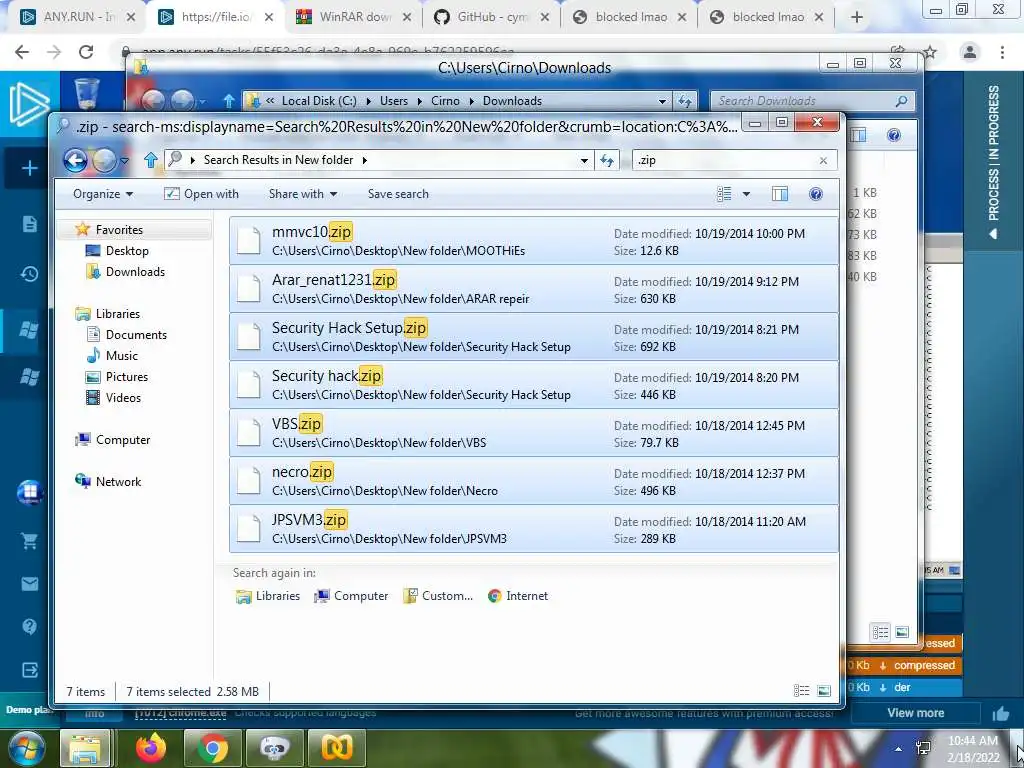Open Downloads in the navigation pane
Screen dimensions: 1024x768
coord(135,272)
